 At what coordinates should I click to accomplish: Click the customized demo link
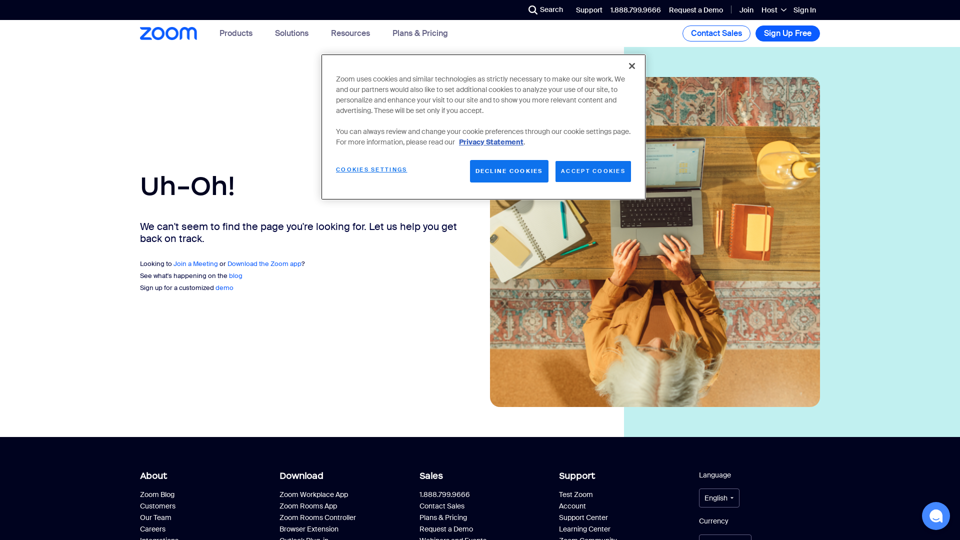click(224, 288)
